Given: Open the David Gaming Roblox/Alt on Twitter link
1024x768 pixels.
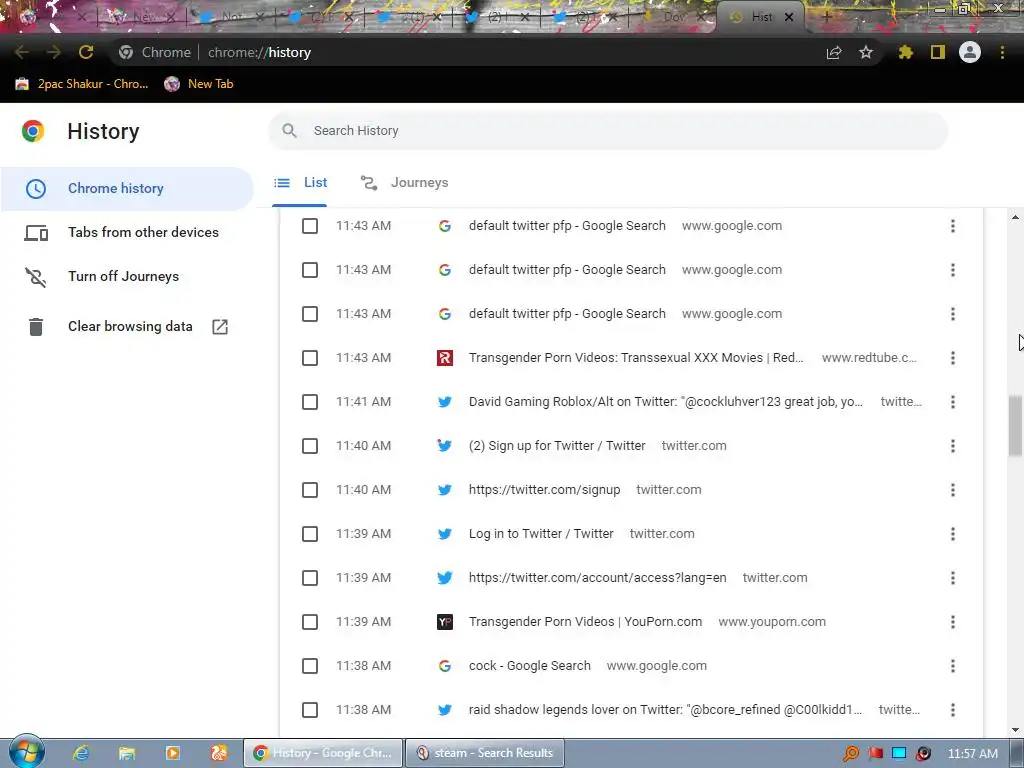Looking at the screenshot, I should [x=665, y=402].
